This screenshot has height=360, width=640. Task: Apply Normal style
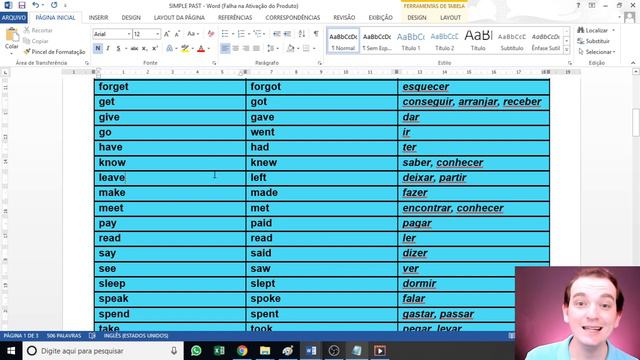point(343,41)
